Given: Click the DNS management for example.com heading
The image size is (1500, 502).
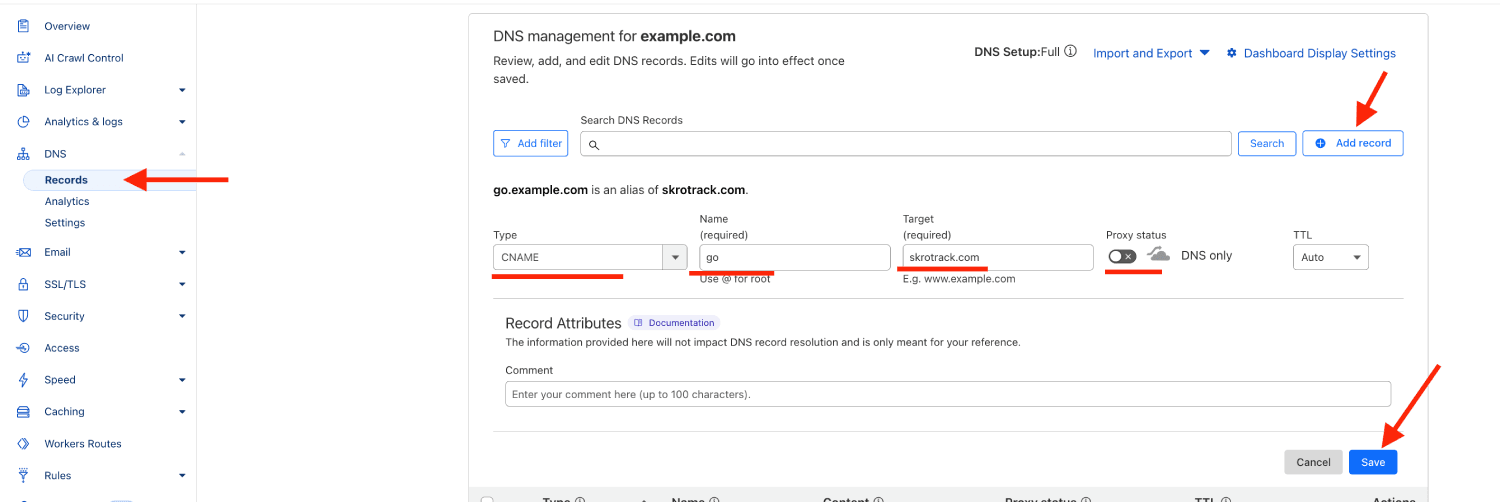Looking at the screenshot, I should (615, 36).
